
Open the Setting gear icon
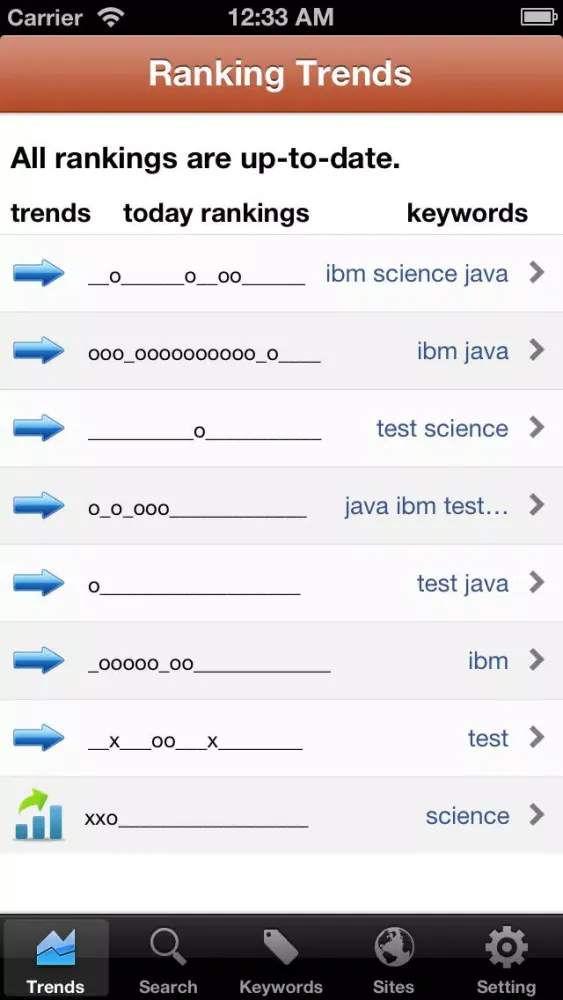506,947
